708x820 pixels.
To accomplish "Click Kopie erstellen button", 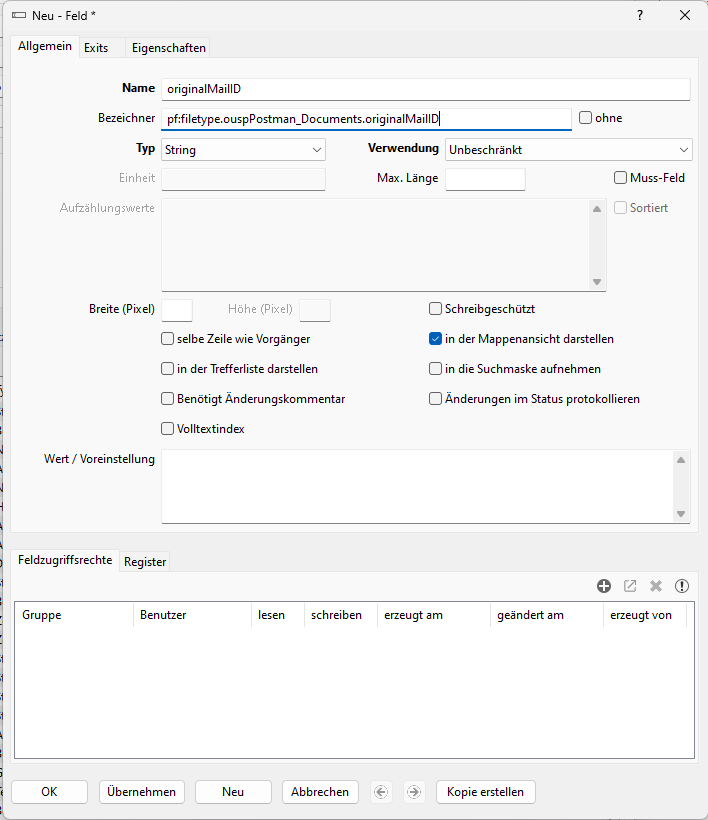I will coord(485,792).
